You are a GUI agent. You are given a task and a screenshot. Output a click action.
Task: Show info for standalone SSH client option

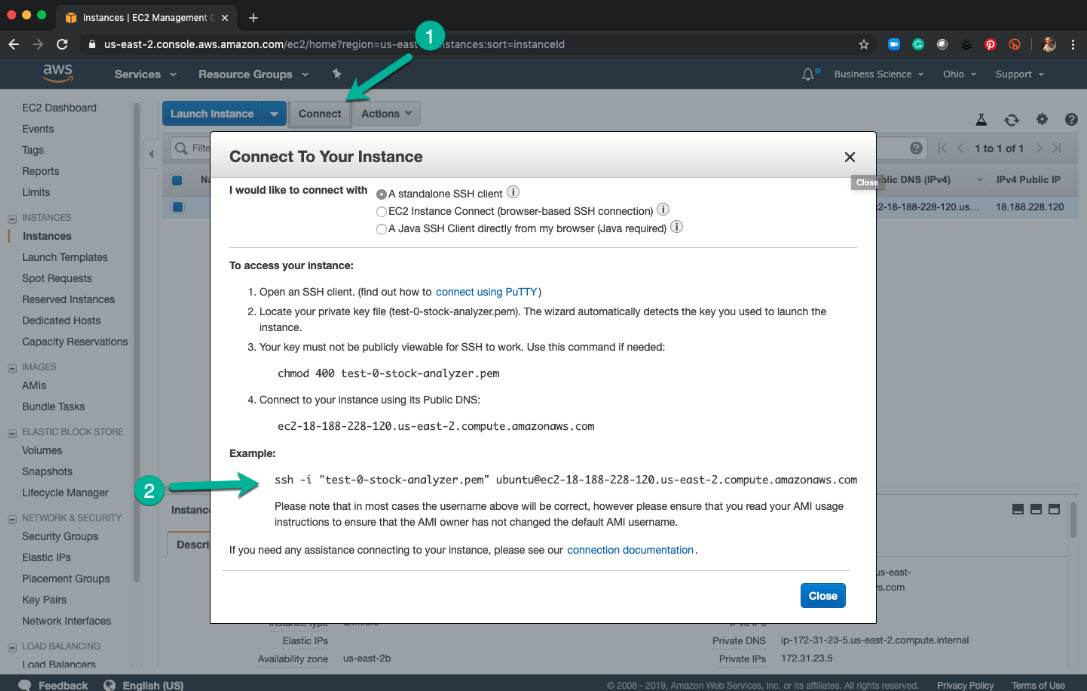pos(513,192)
